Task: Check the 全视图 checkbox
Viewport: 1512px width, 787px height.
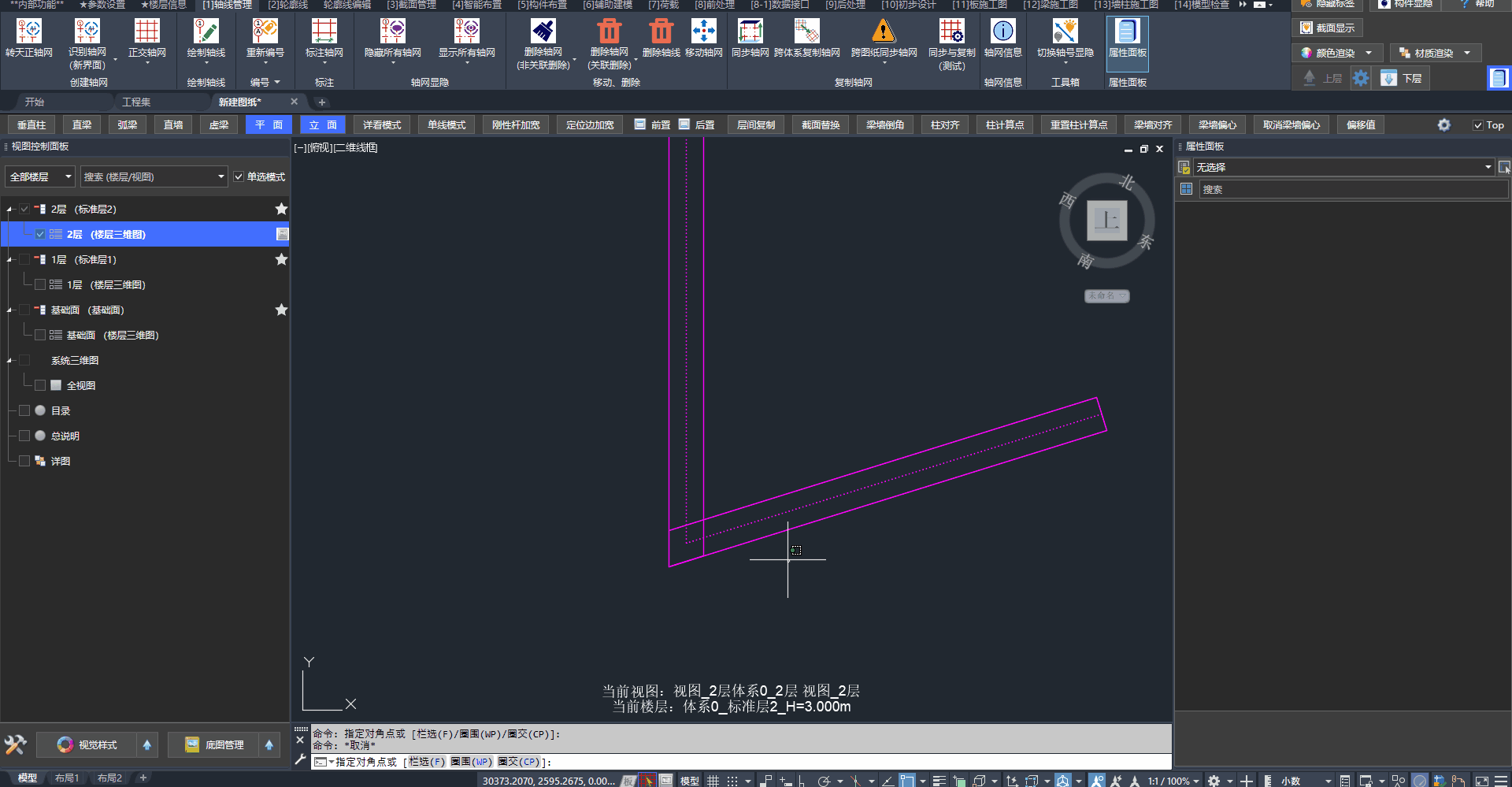Action: click(40, 385)
